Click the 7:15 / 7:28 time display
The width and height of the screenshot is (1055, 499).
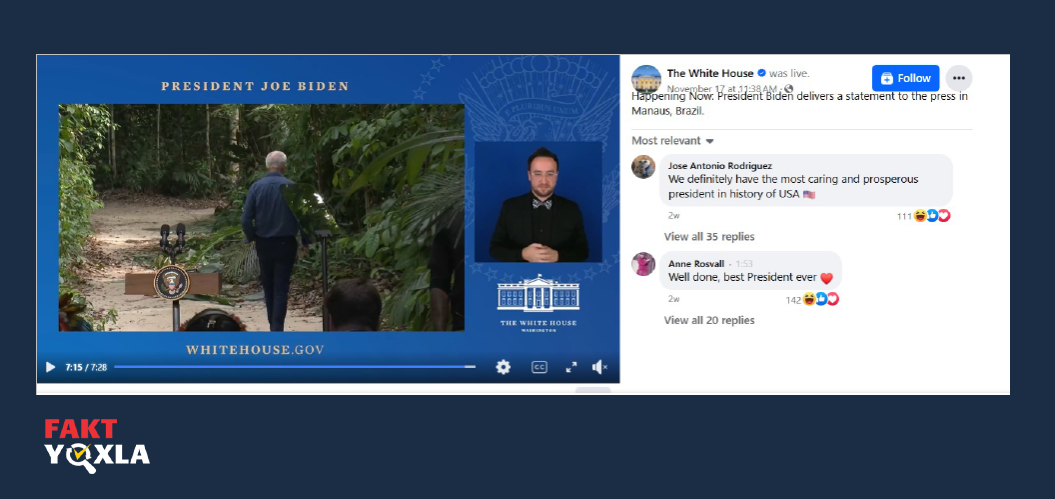click(x=86, y=367)
